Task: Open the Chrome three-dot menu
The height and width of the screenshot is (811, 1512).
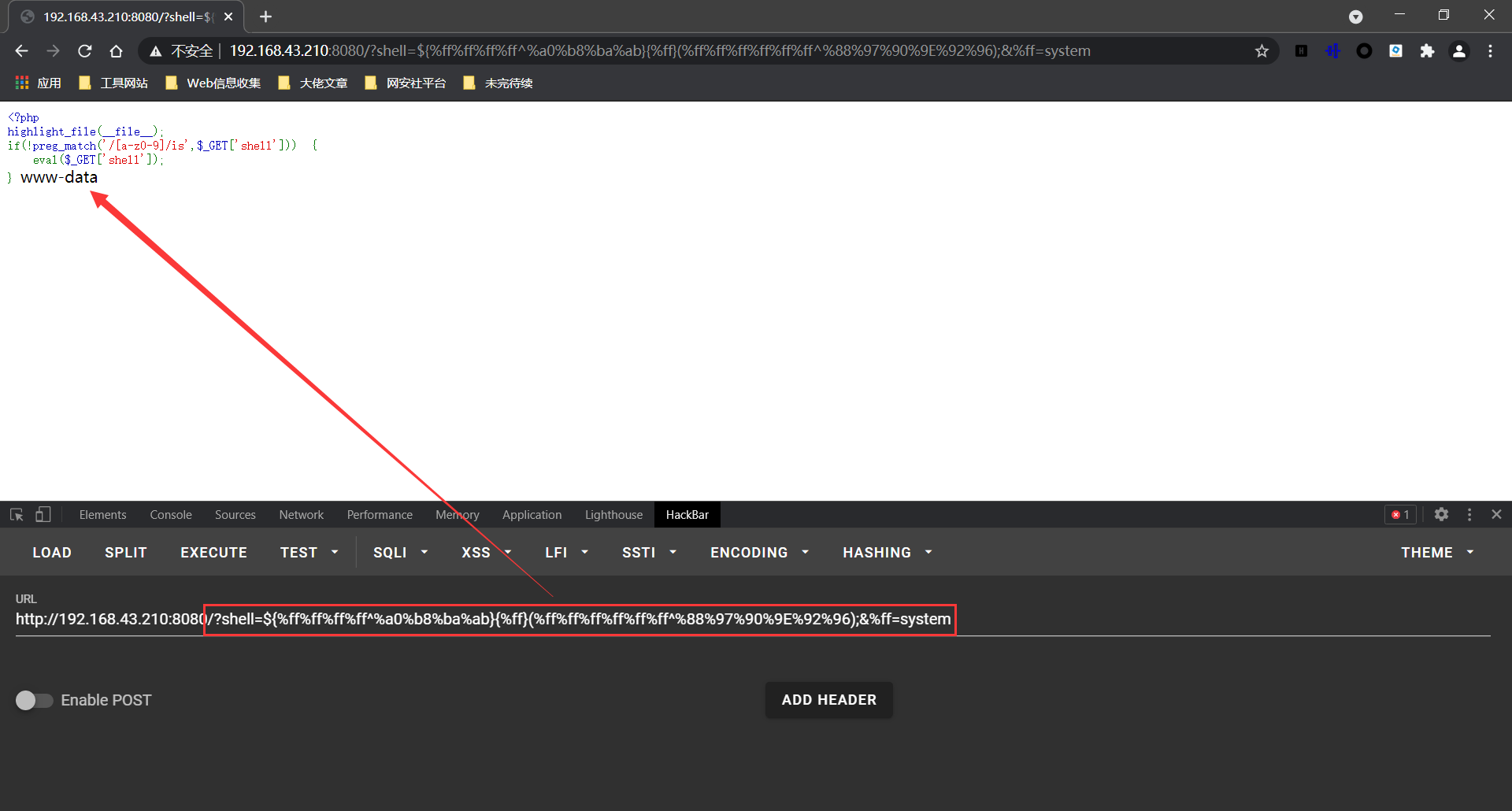Action: pos(1490,51)
